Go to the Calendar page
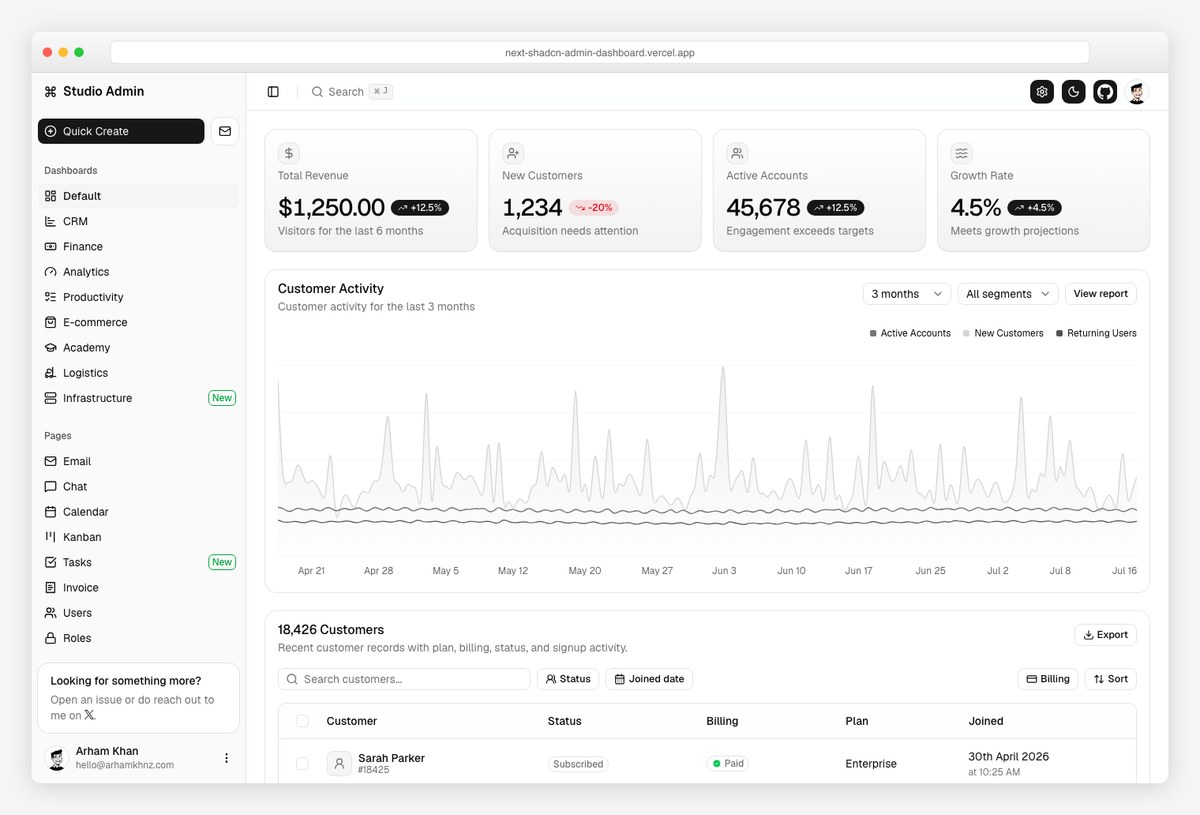 tap(138, 512)
